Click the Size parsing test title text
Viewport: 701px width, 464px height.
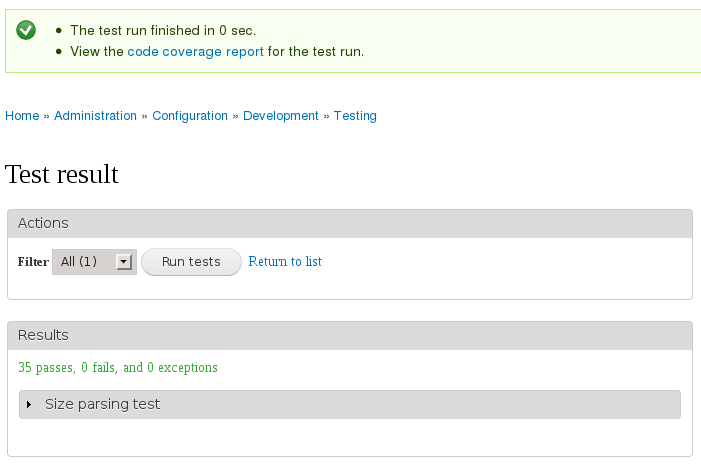[102, 404]
